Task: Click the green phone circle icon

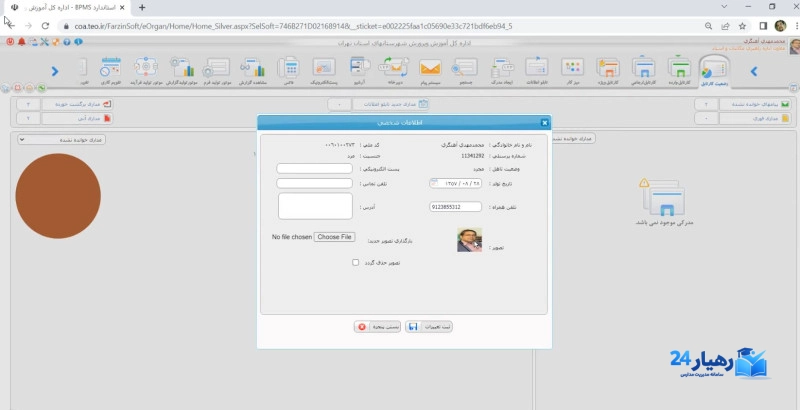Action: (41, 88)
